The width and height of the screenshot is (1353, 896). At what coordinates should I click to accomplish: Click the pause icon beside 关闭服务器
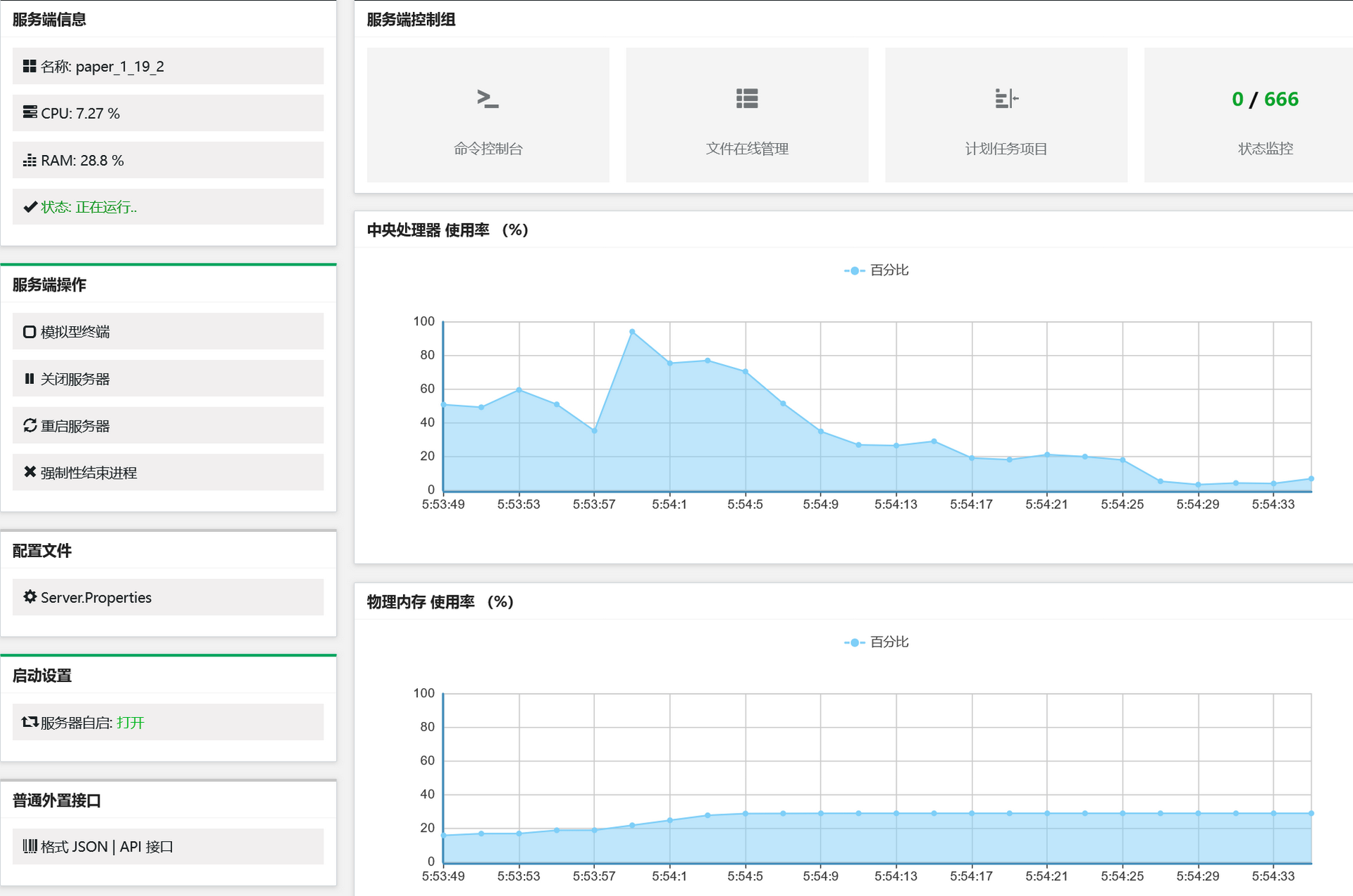[30, 379]
